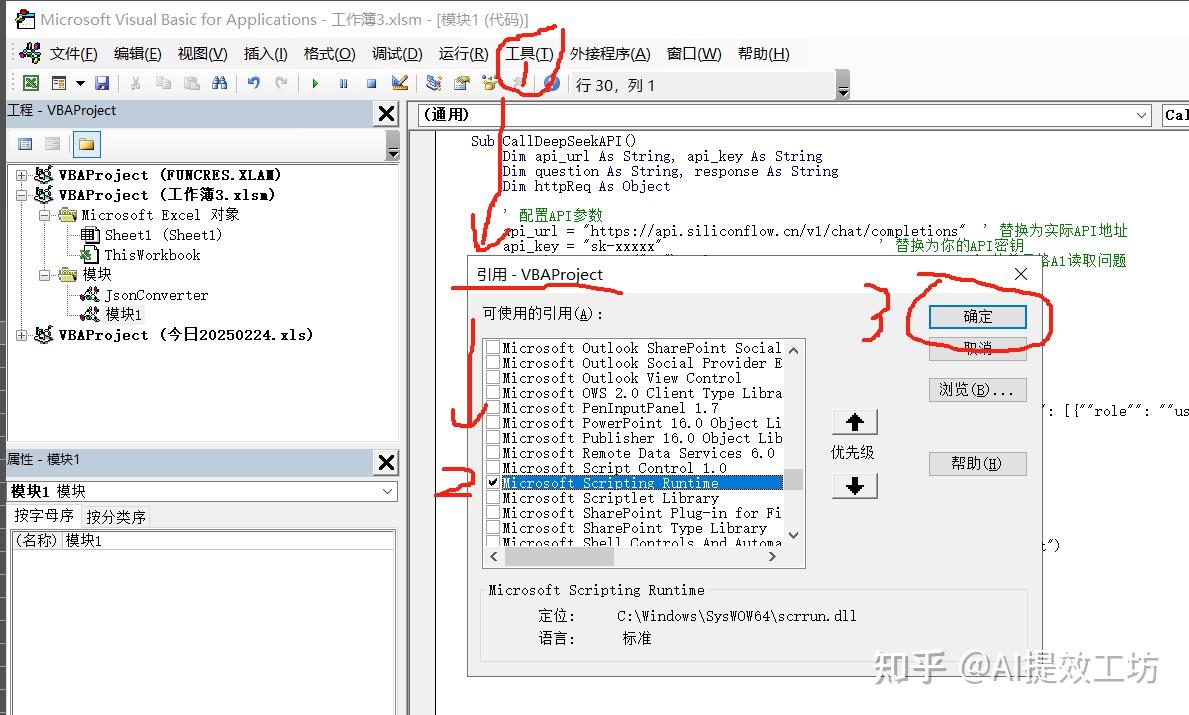Click the VBA application icon in menu bar
Viewport: 1189px width, 715px height.
click(30, 53)
